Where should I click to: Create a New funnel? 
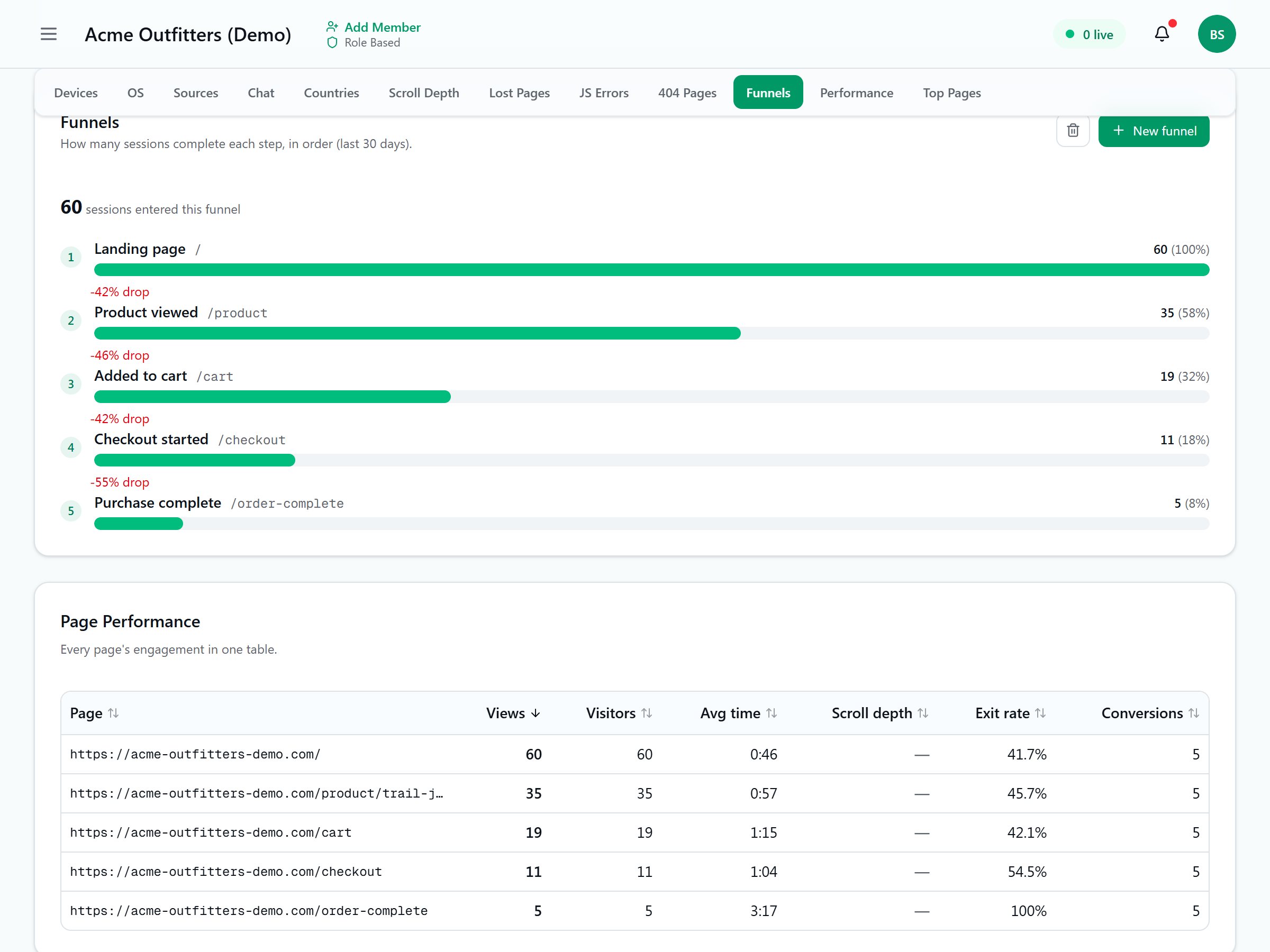[1154, 131]
